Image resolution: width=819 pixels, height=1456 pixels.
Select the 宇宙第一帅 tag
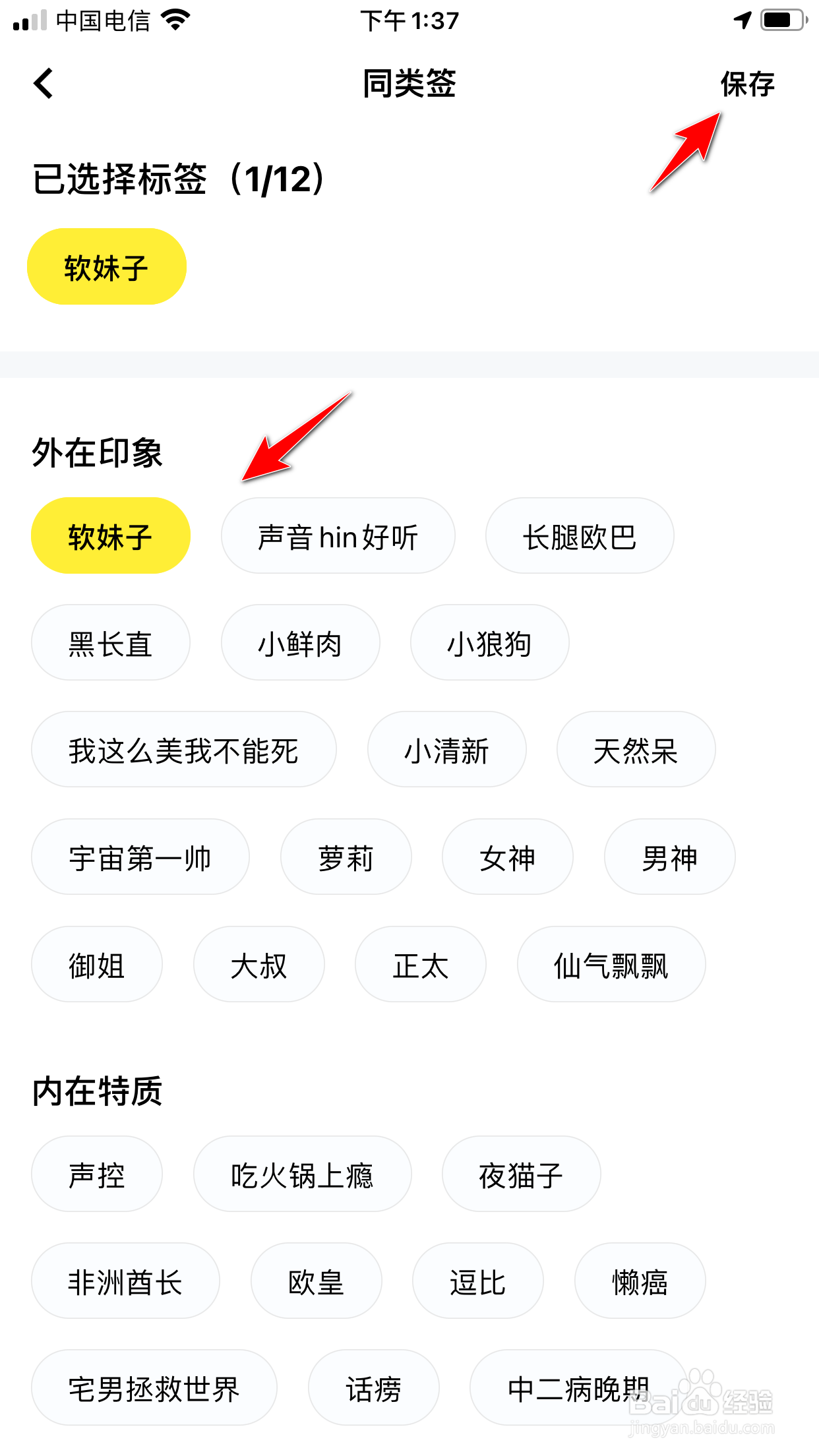tap(140, 857)
